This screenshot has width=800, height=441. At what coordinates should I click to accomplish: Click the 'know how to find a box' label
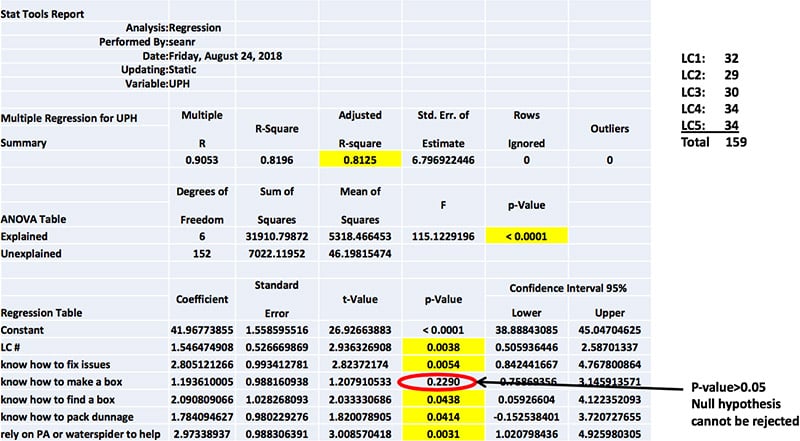[x=58, y=400]
